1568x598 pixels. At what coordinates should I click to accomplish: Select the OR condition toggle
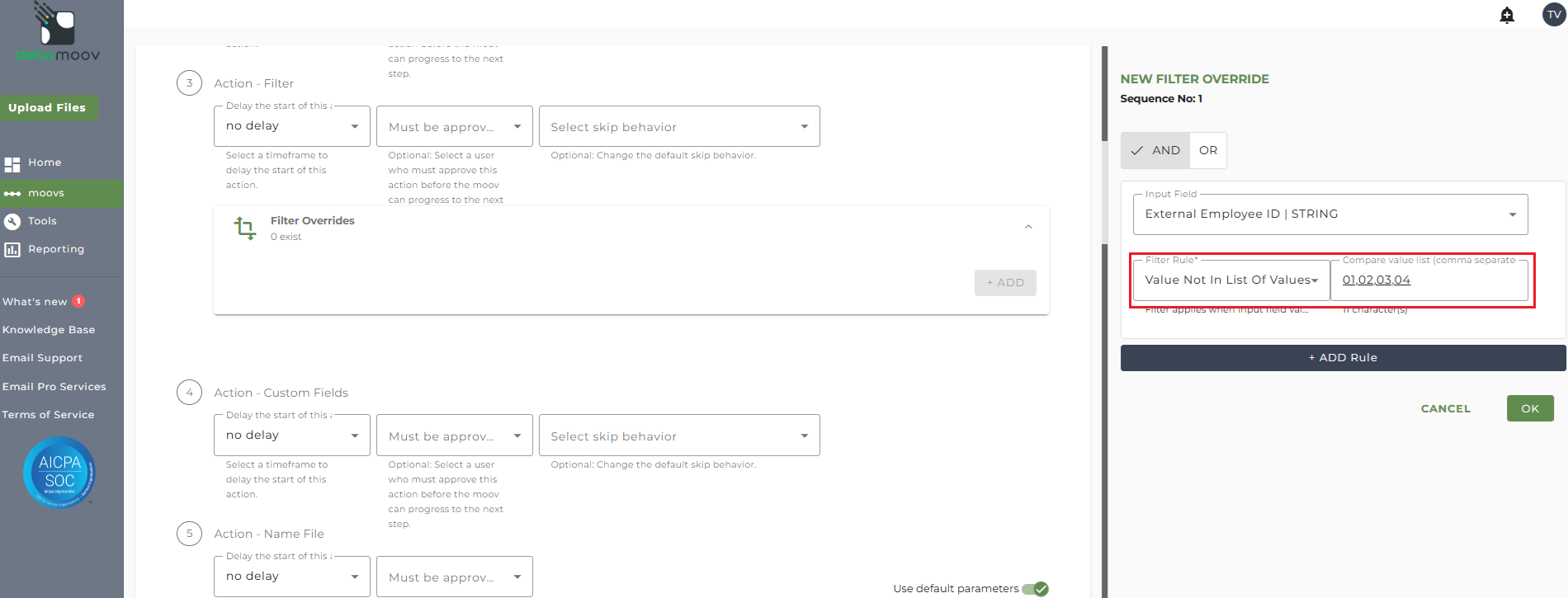[x=1208, y=150]
